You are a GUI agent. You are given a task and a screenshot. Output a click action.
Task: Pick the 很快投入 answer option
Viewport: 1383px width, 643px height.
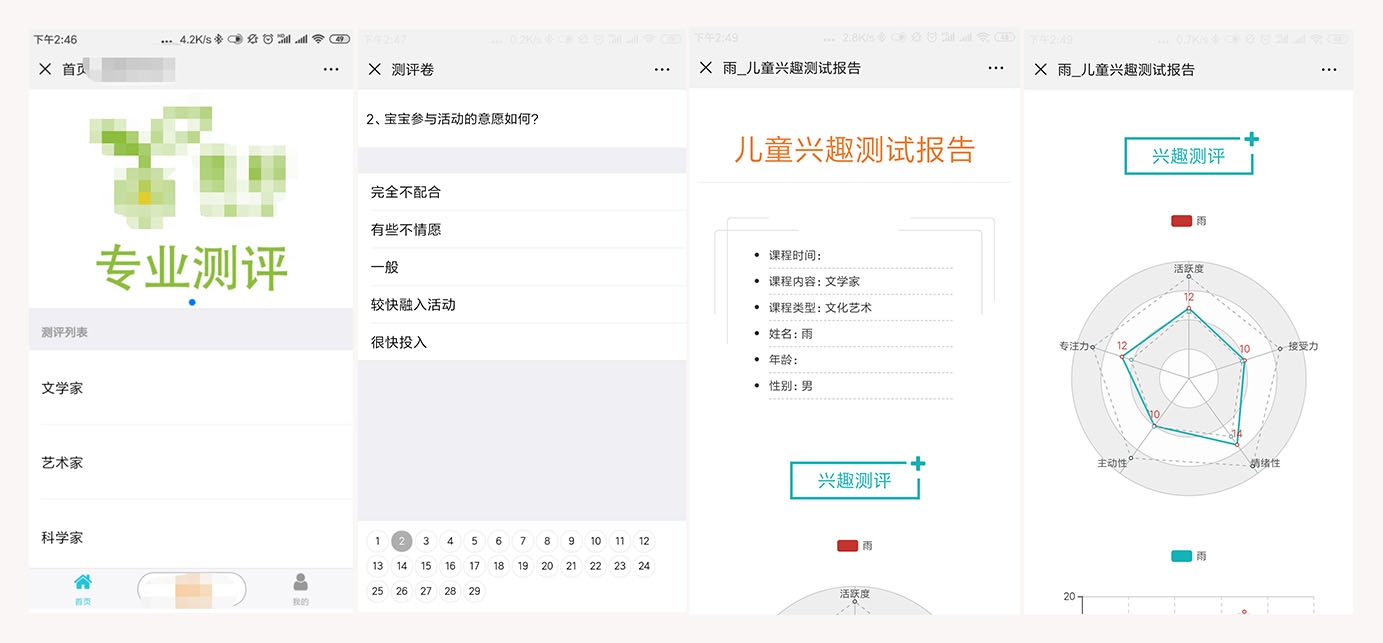399,342
